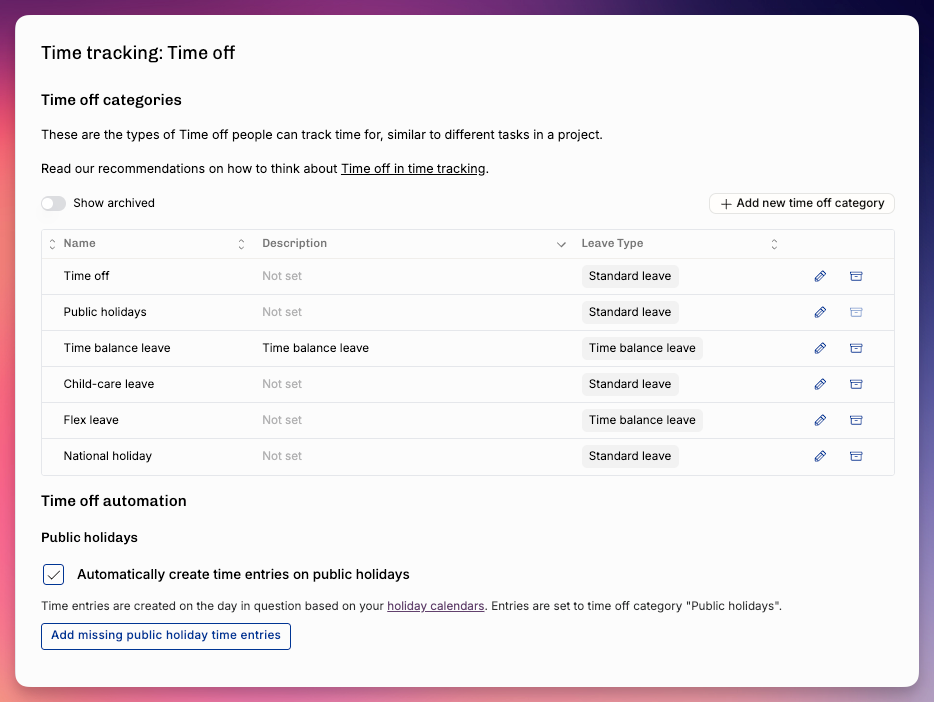Screen dimensions: 934x702
Task: Archive the Child-care leave category
Action: [x=856, y=384]
